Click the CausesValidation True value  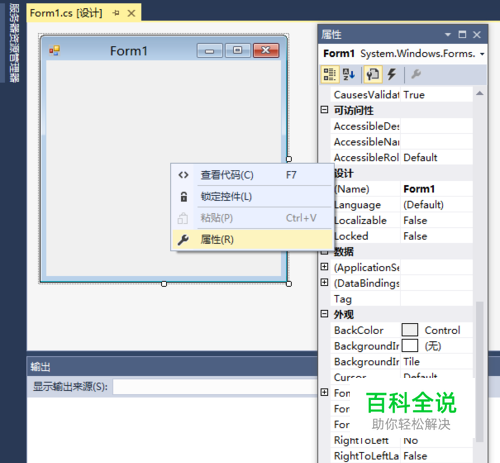(436, 95)
